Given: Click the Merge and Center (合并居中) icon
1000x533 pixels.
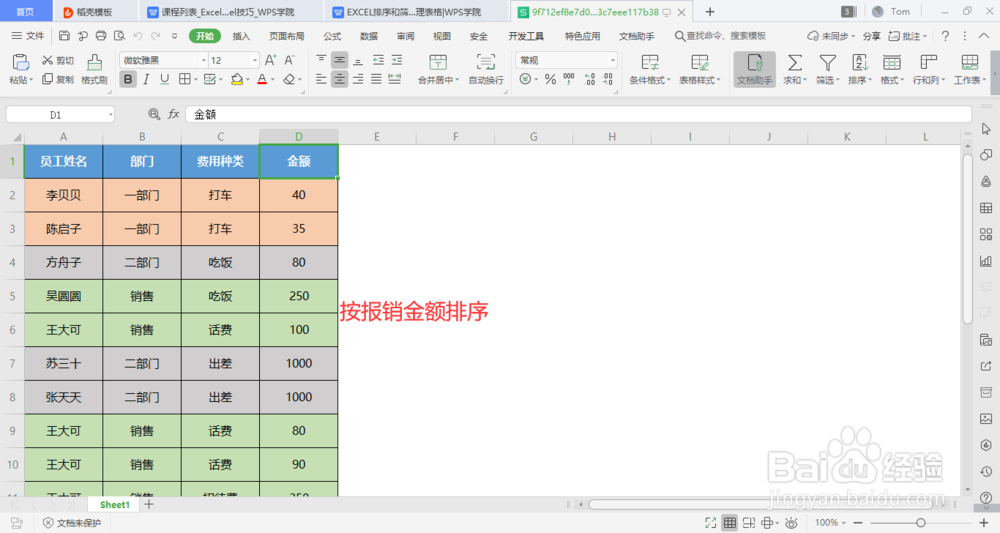Looking at the screenshot, I should [438, 62].
